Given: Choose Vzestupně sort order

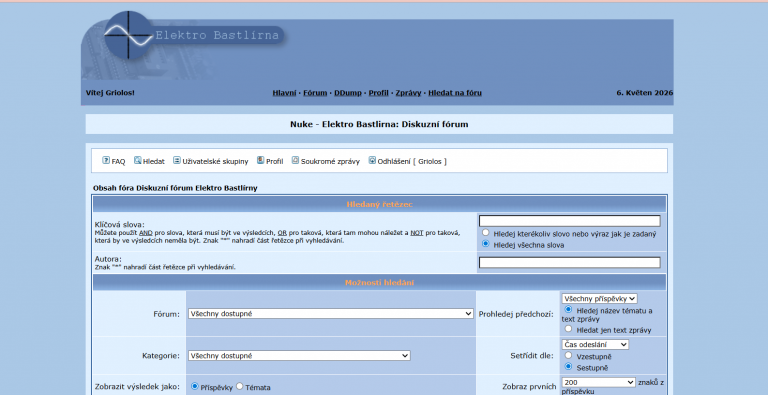Looking at the screenshot, I should click(568, 355).
